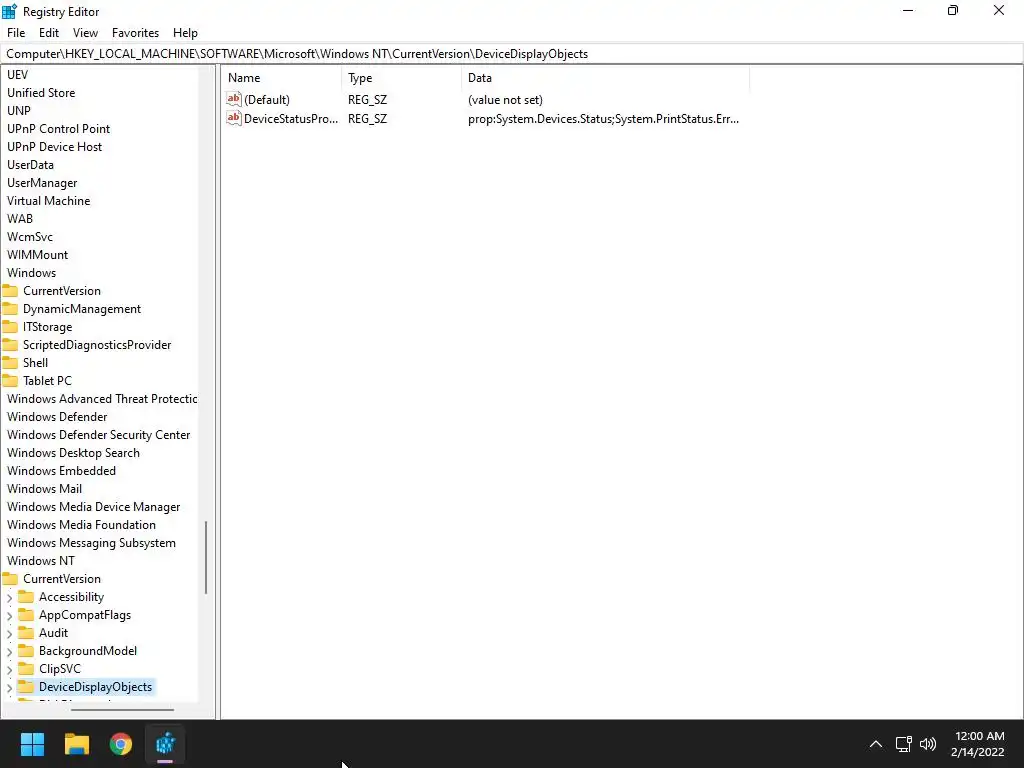
Task: Open the clock and date flyout
Action: 978,744
